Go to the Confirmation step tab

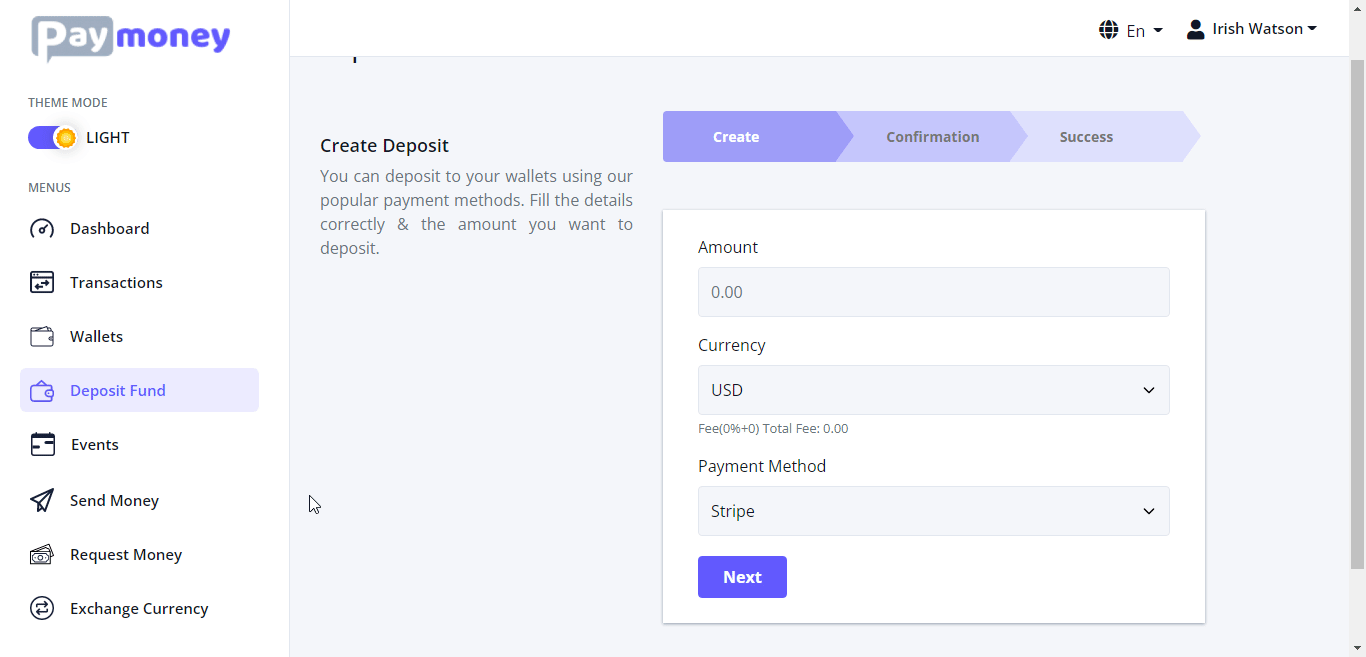[932, 137]
